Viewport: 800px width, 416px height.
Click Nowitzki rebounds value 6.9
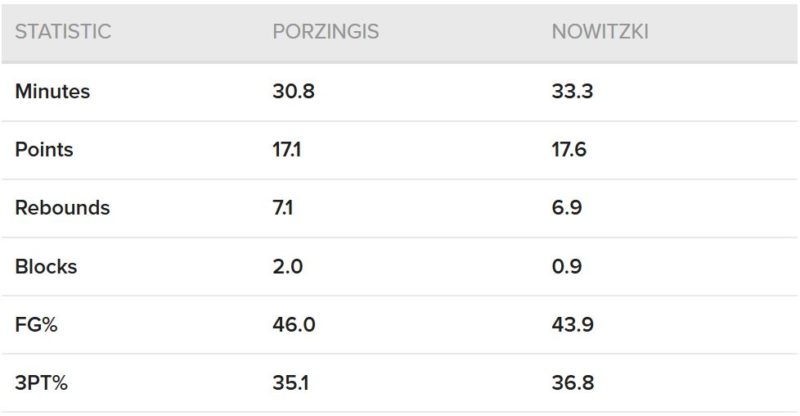[566, 208]
